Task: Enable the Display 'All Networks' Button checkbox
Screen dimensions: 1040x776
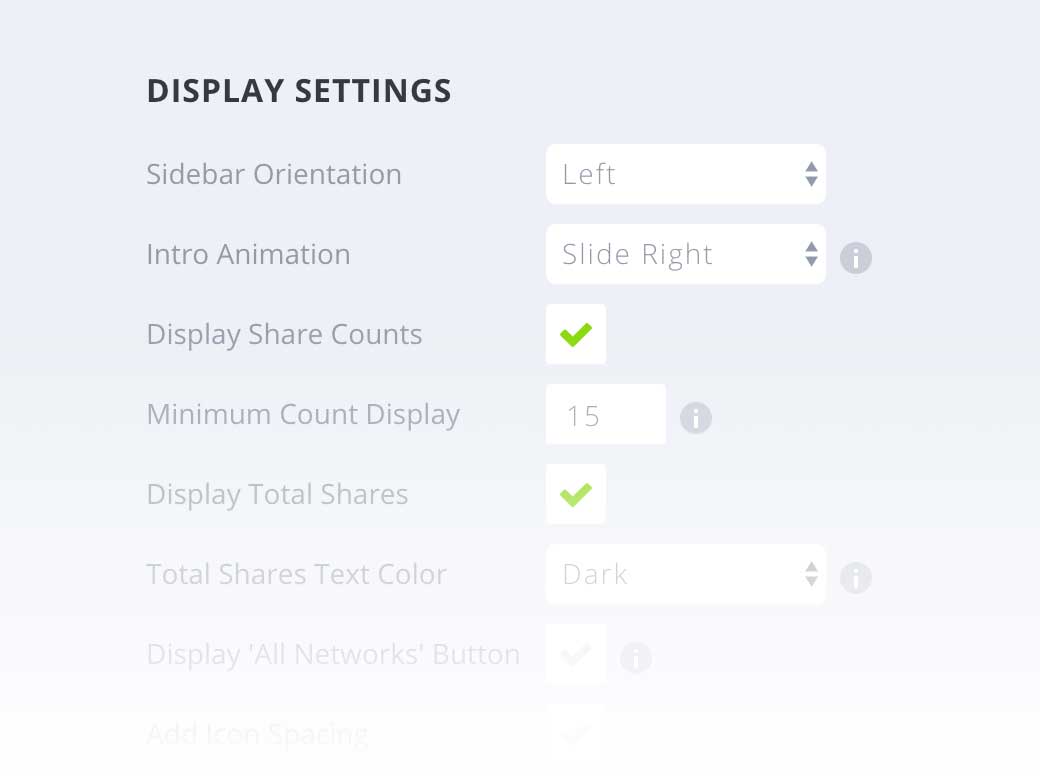Action: 576,654
